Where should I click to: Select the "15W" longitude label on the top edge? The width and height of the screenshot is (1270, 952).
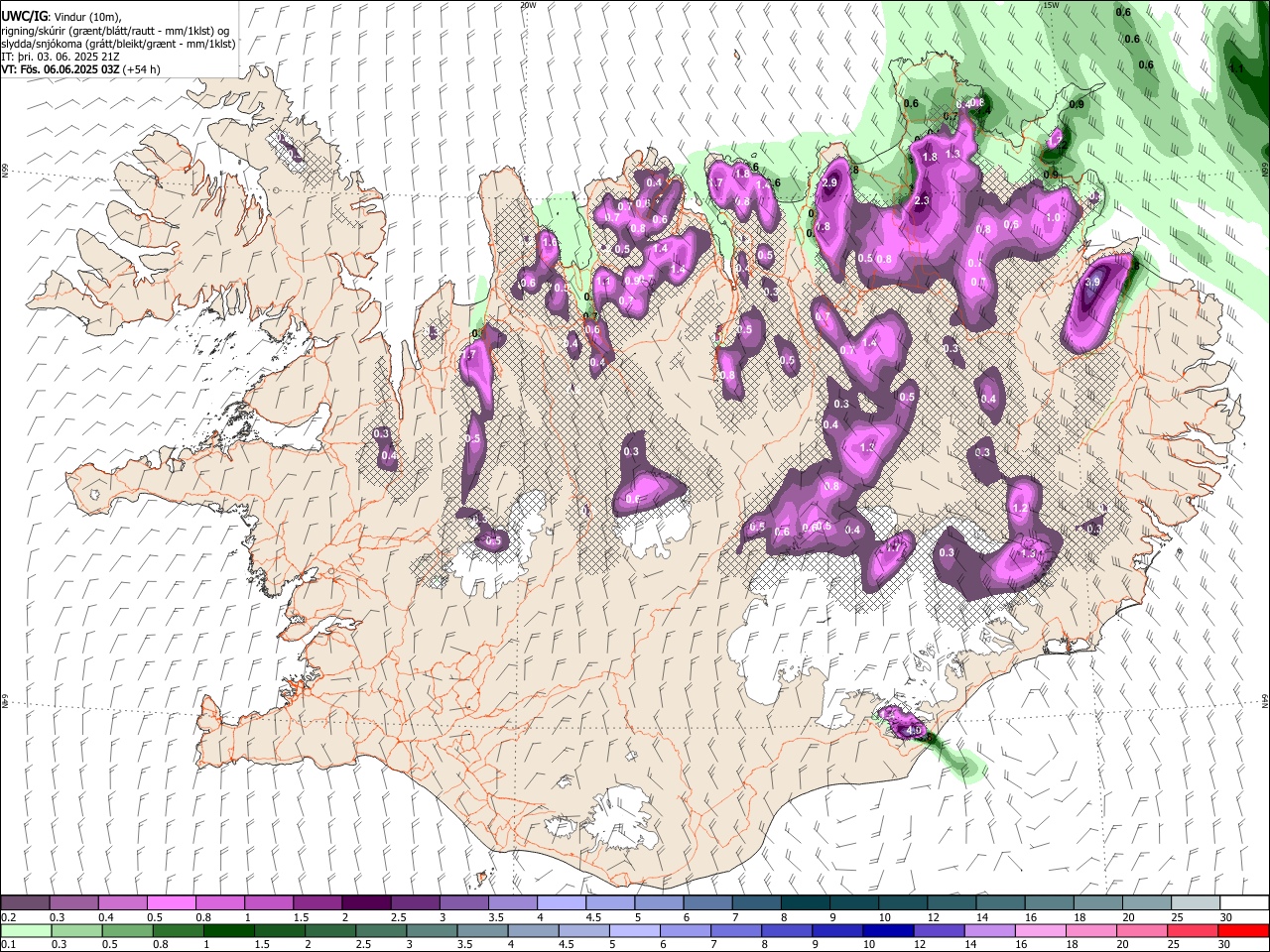[x=1051, y=5]
